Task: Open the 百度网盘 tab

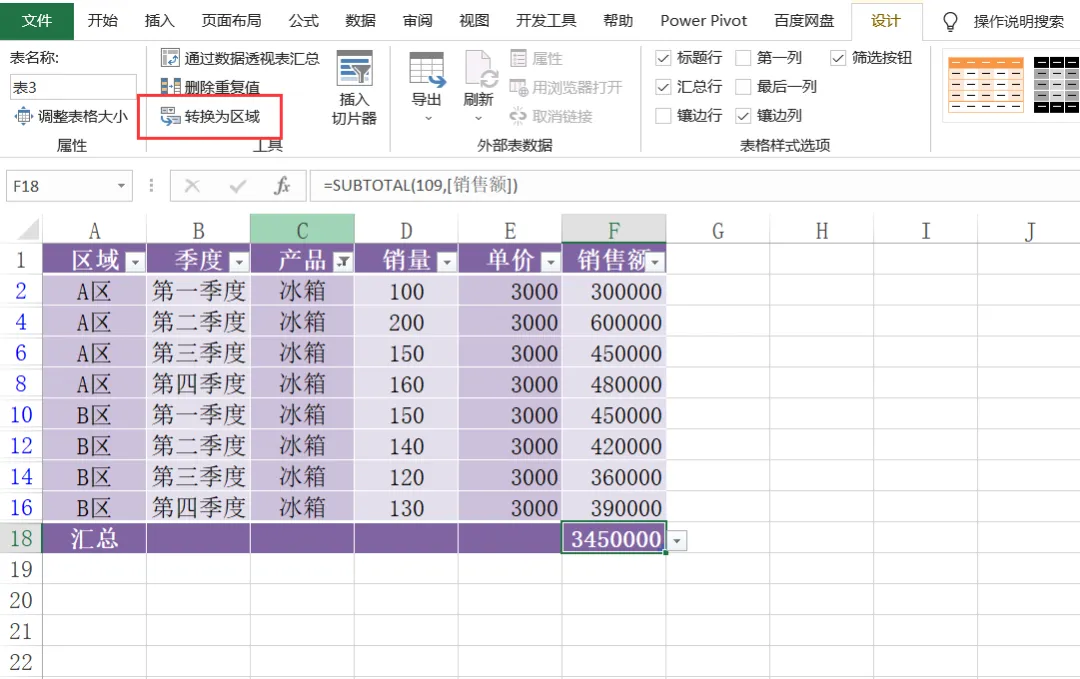Action: click(804, 21)
